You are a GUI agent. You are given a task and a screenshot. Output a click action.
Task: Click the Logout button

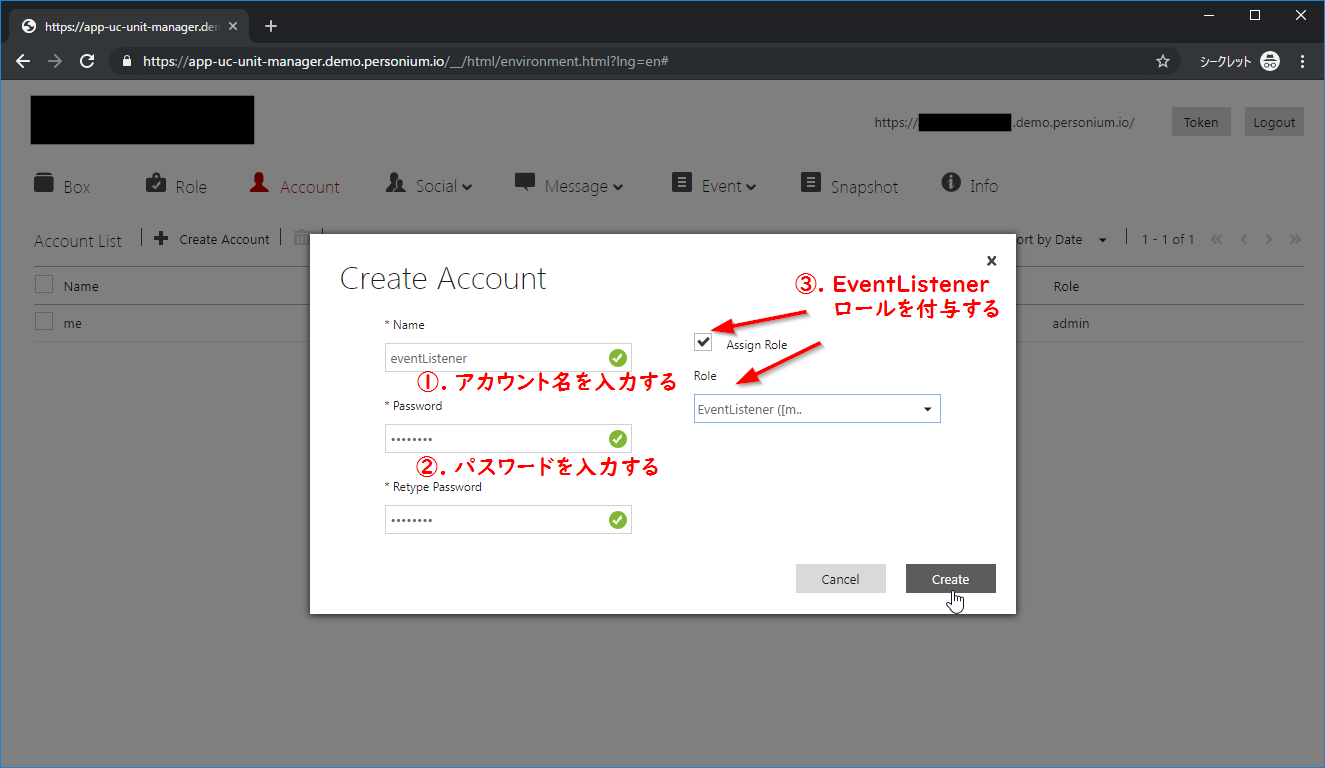point(1274,122)
